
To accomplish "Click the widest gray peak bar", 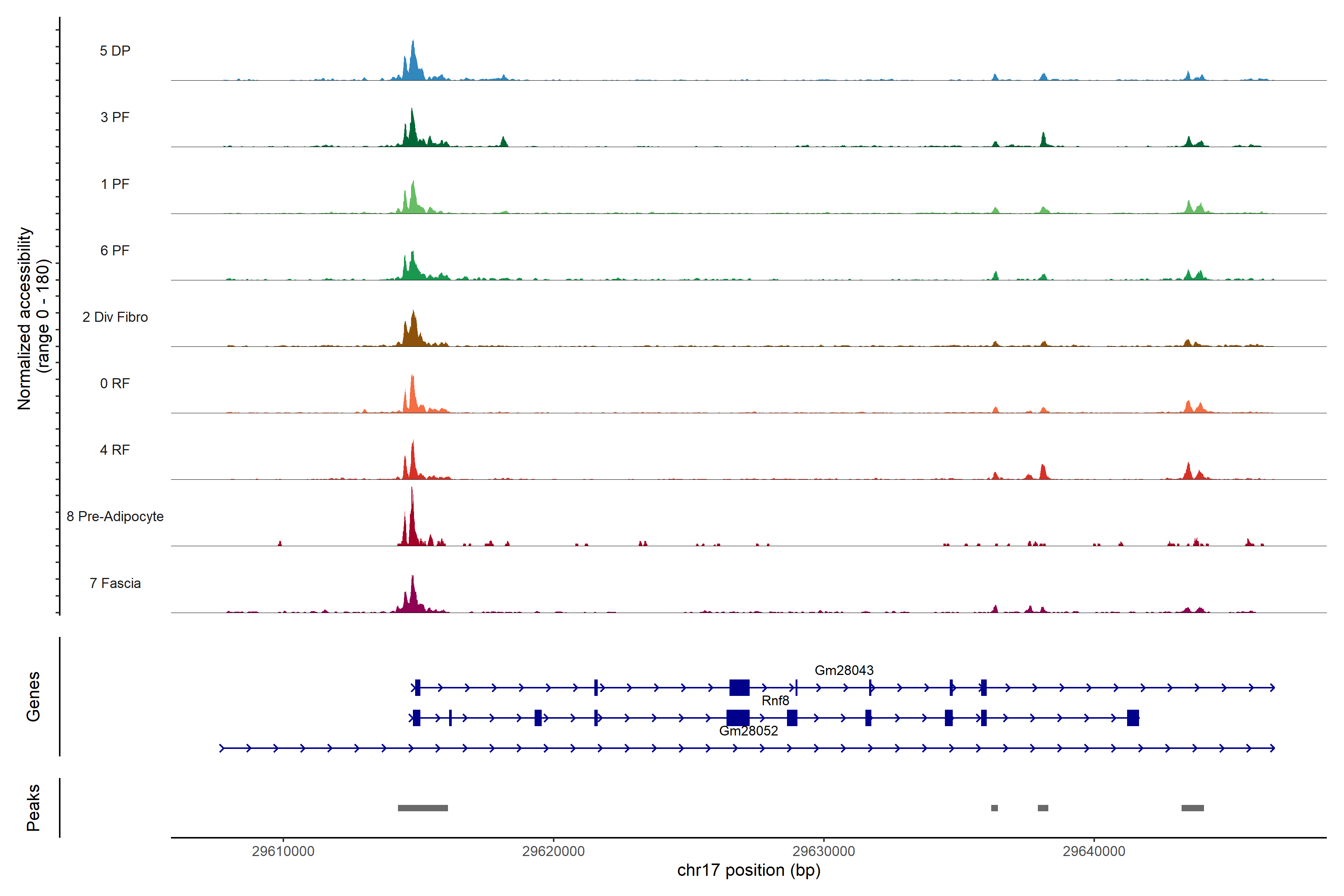I will 423,808.
